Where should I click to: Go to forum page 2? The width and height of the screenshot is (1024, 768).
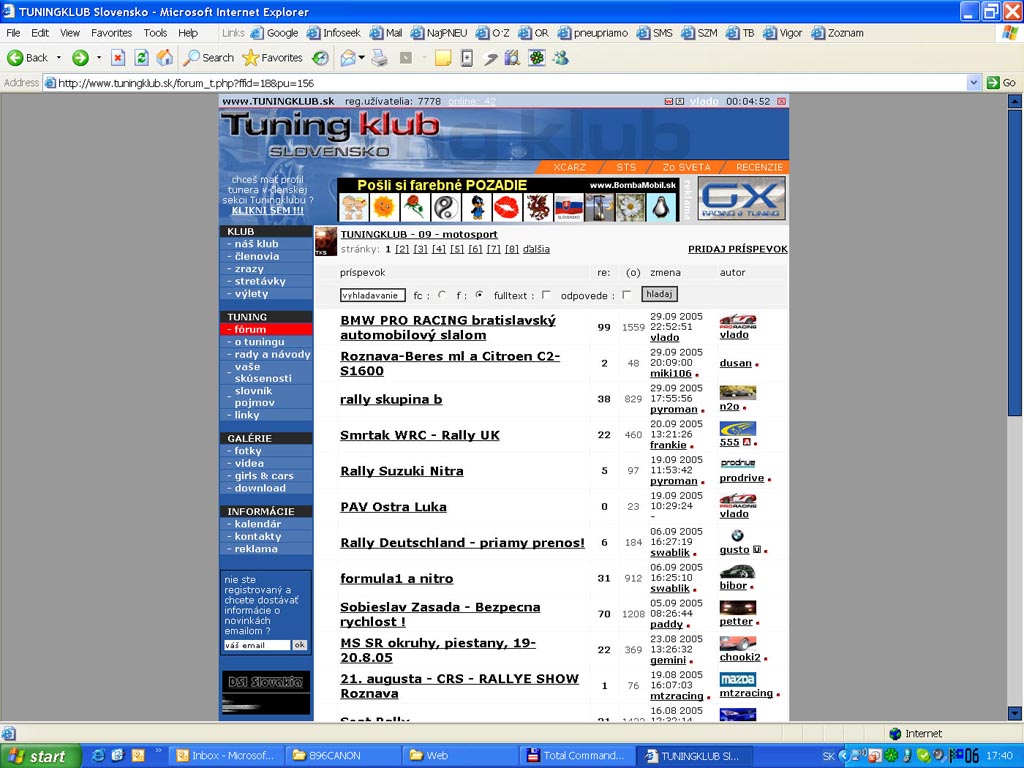(402, 249)
